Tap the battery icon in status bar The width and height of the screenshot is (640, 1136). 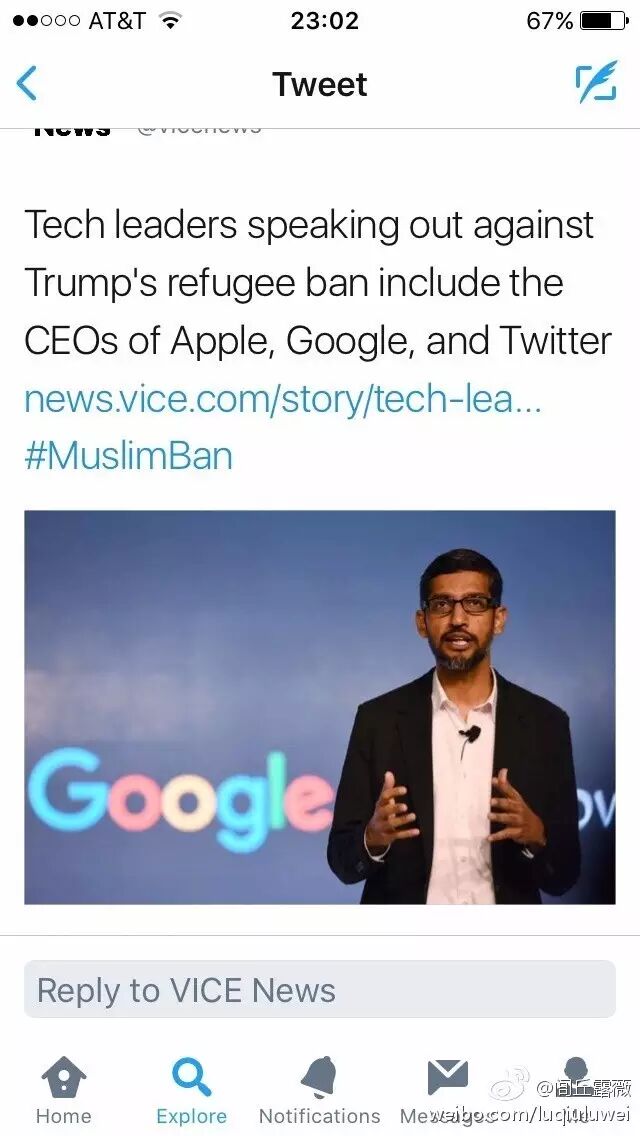coord(604,20)
